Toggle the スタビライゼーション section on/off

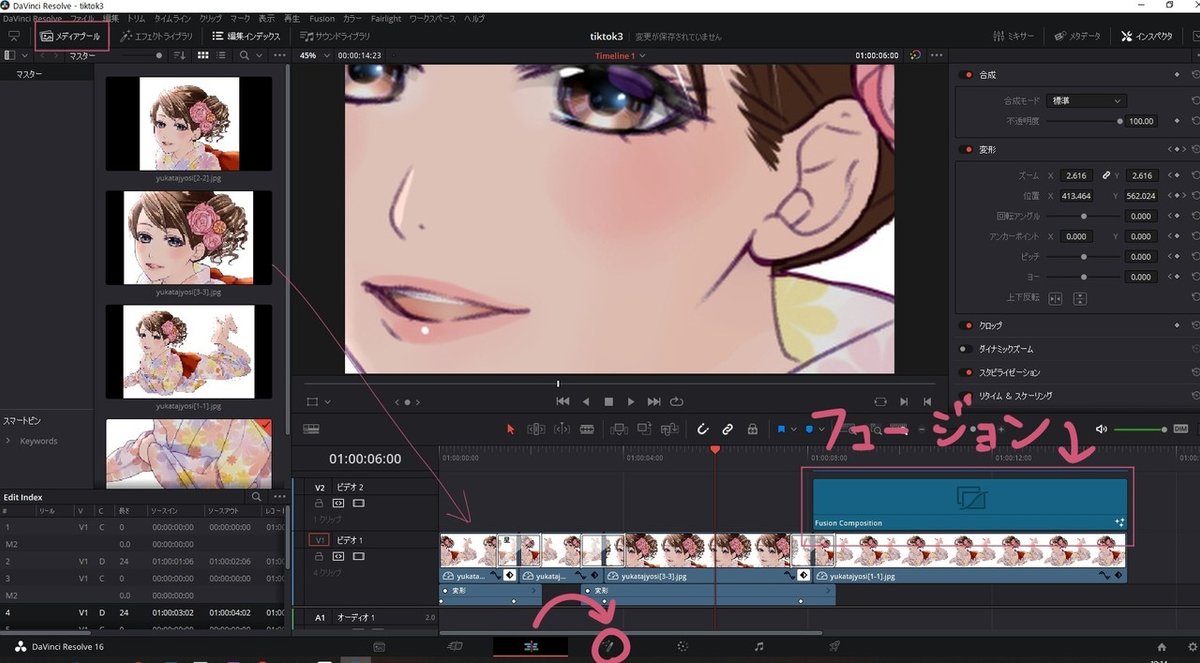click(966, 372)
